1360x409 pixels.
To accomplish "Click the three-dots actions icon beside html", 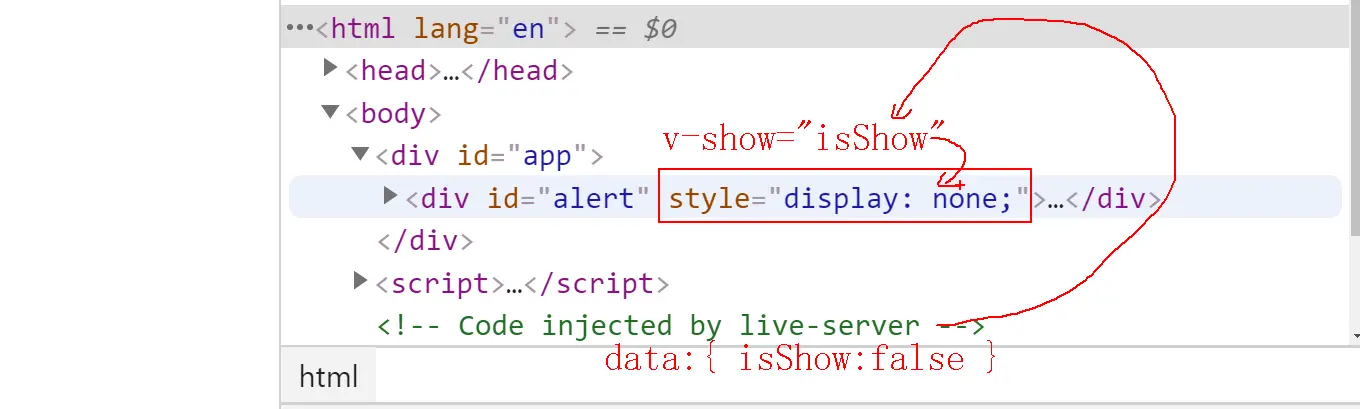I will coord(300,28).
